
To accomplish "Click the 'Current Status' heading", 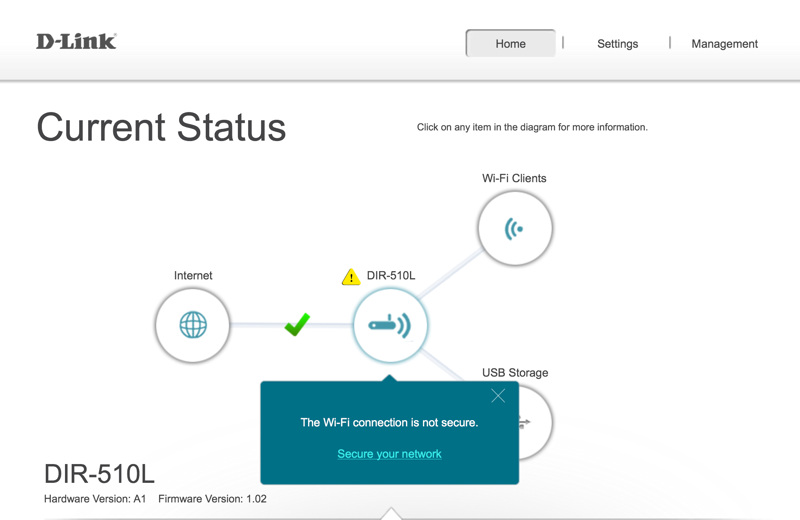I will tap(161, 127).
